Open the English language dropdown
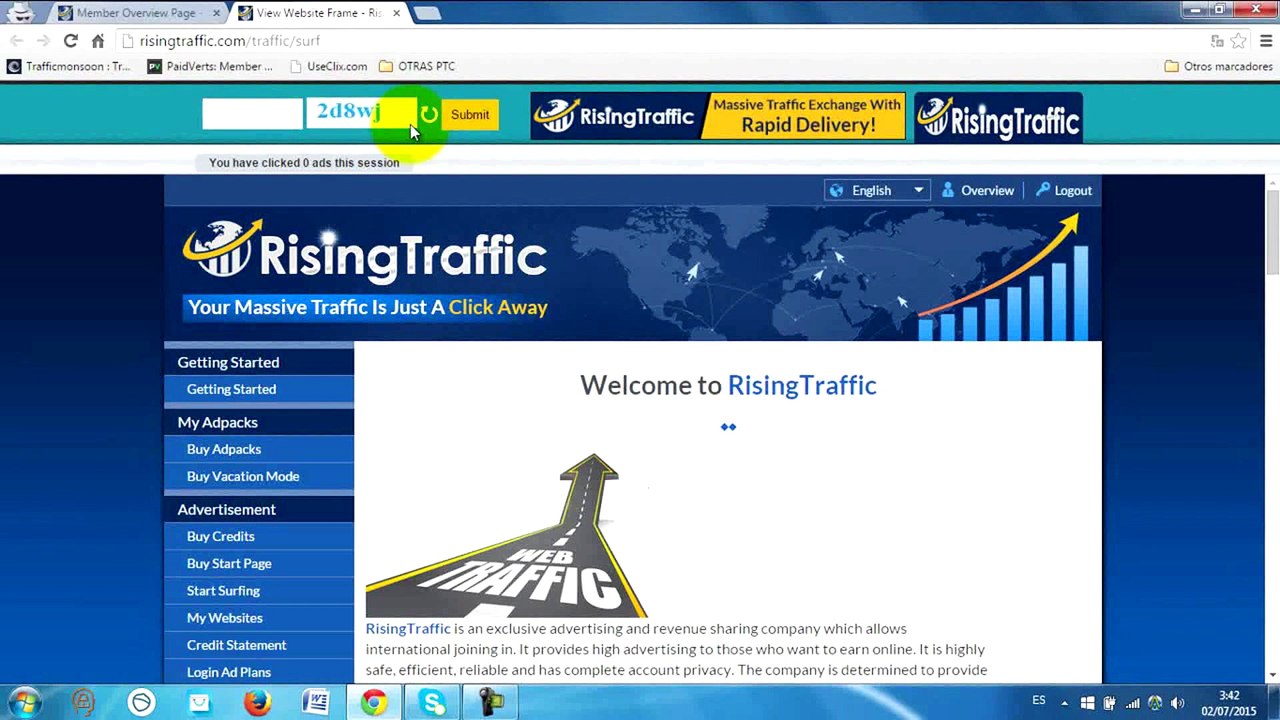The height and width of the screenshot is (720, 1280). click(x=876, y=190)
